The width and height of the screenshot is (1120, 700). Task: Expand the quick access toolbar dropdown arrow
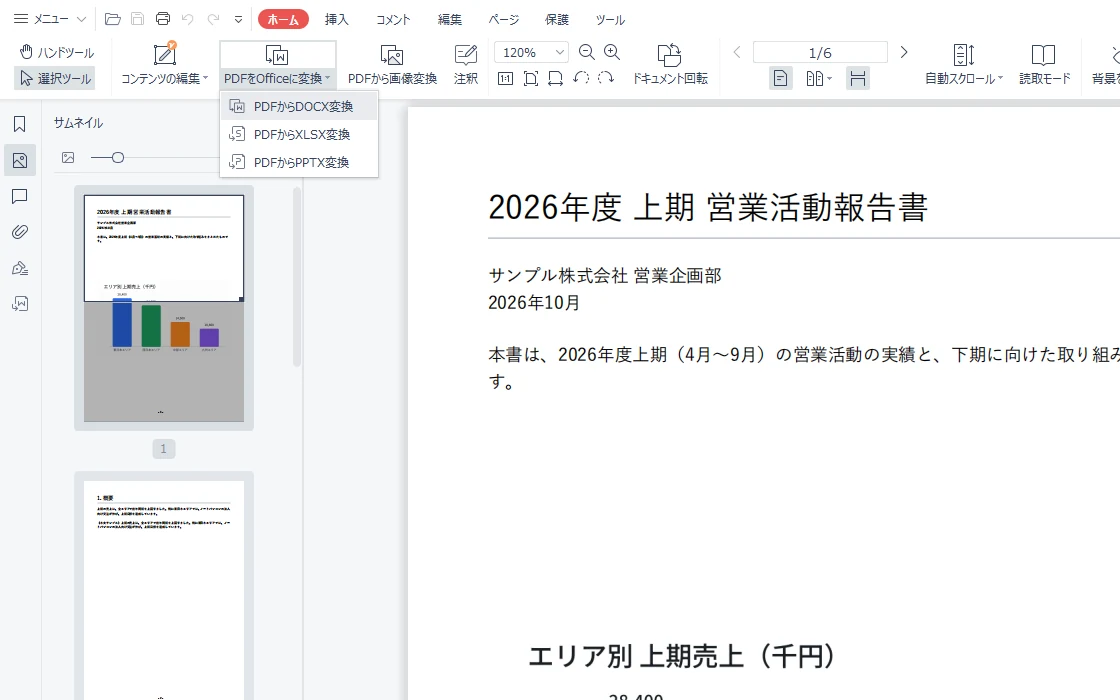(239, 19)
